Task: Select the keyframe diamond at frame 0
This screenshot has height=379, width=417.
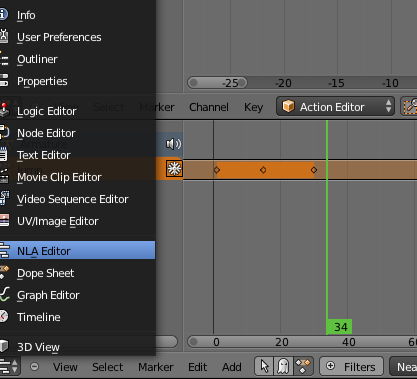Action: point(217,170)
